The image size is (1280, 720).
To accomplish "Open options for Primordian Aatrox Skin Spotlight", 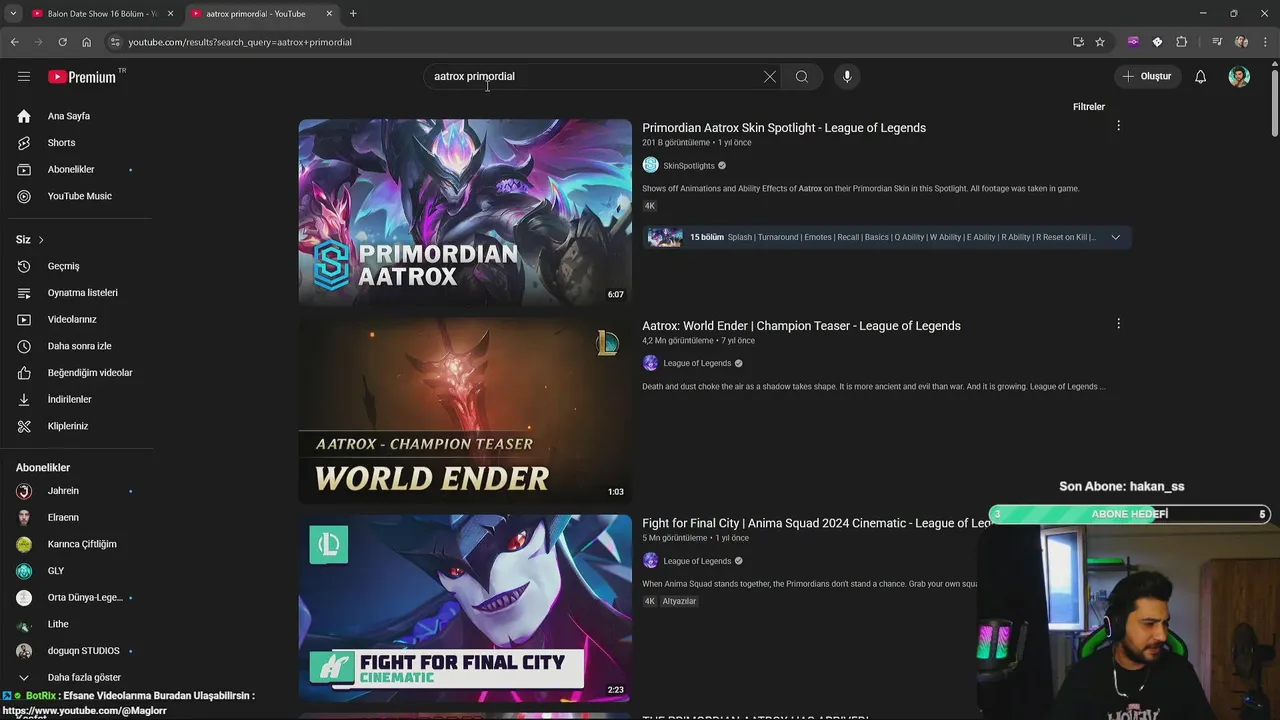I will click(x=1118, y=126).
